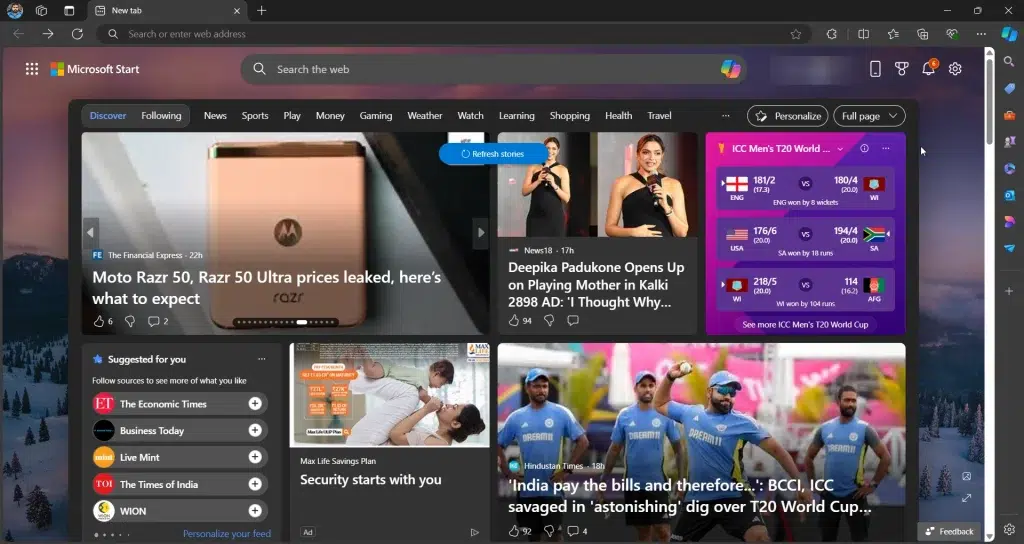Follow The Times of India source

click(x=255, y=484)
